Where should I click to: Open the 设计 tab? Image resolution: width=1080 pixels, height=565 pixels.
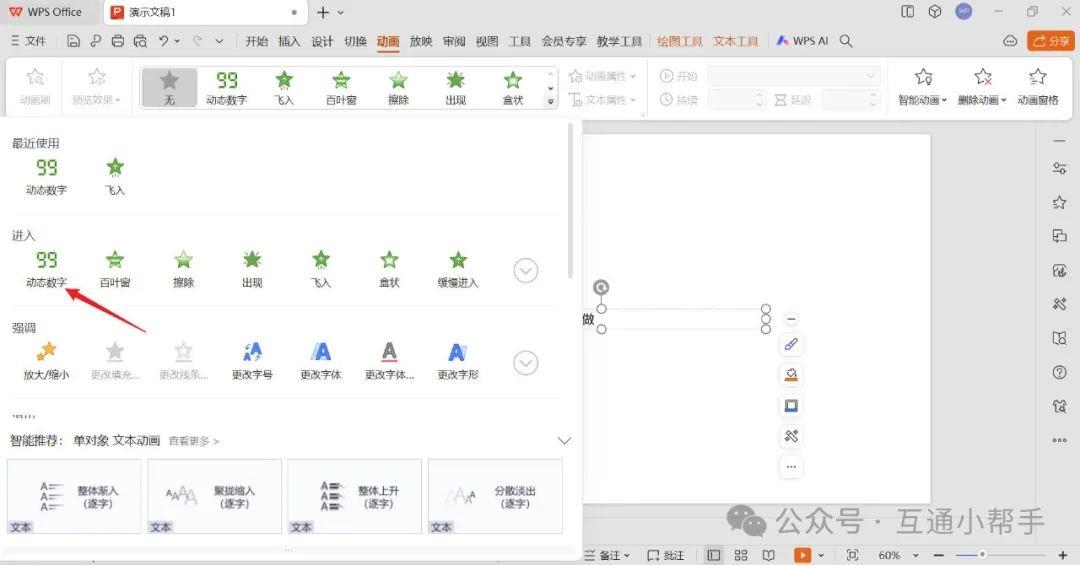[322, 41]
